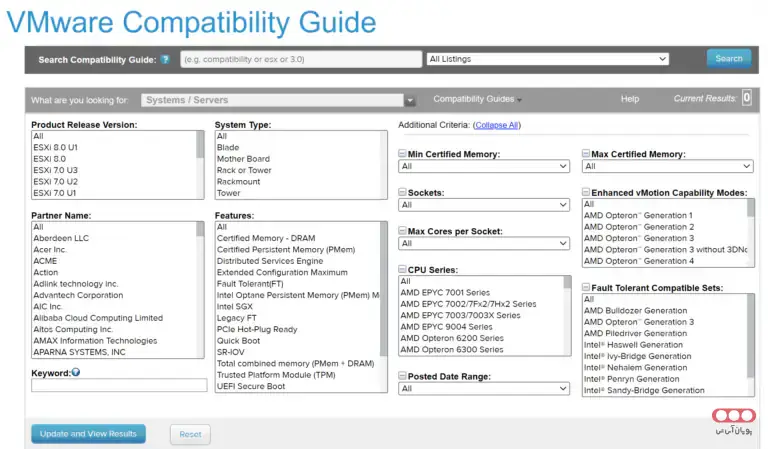This screenshot has width=768, height=449.
Task: Open the Min Certified Memory dropdown
Action: (x=484, y=166)
